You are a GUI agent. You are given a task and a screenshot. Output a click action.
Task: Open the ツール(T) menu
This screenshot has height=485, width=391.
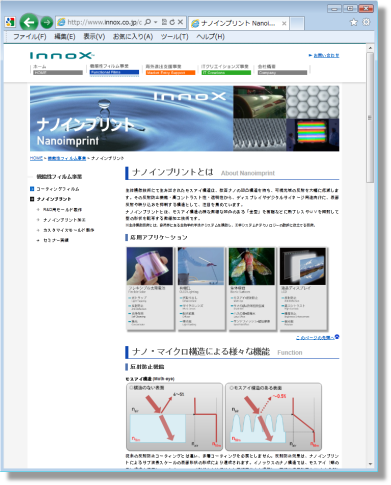click(174, 37)
